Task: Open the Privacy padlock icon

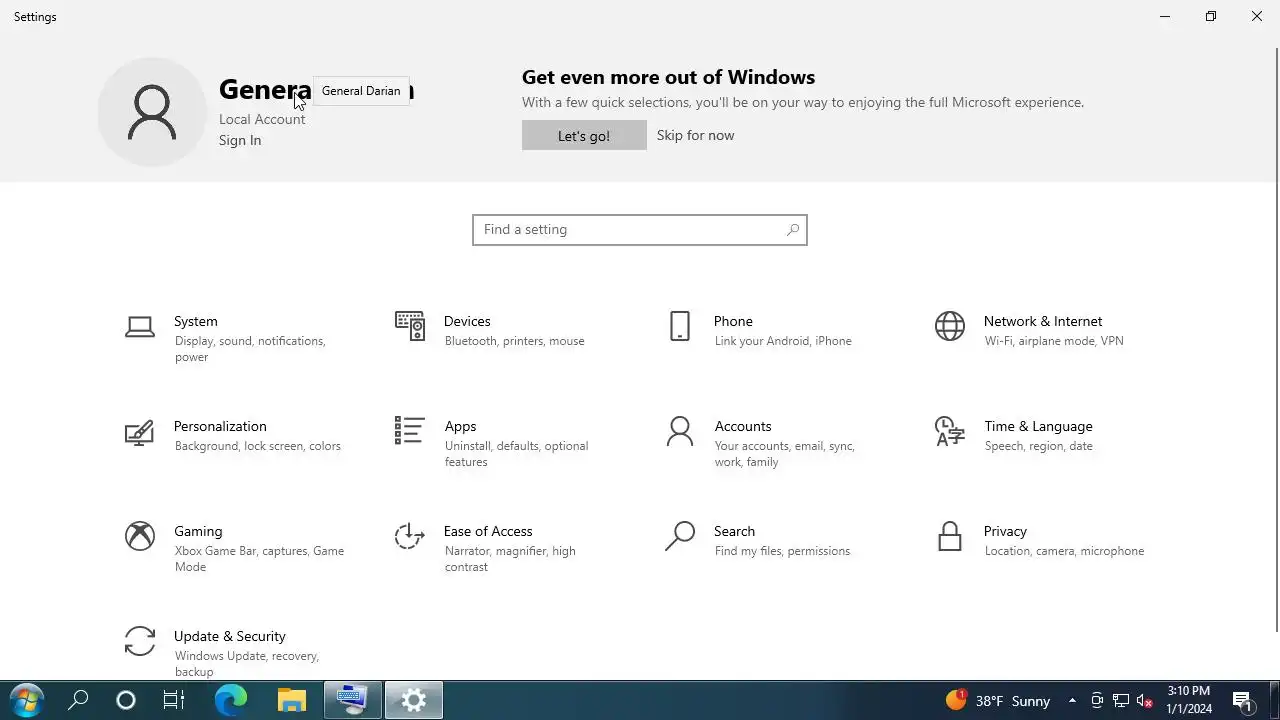Action: coord(950,536)
